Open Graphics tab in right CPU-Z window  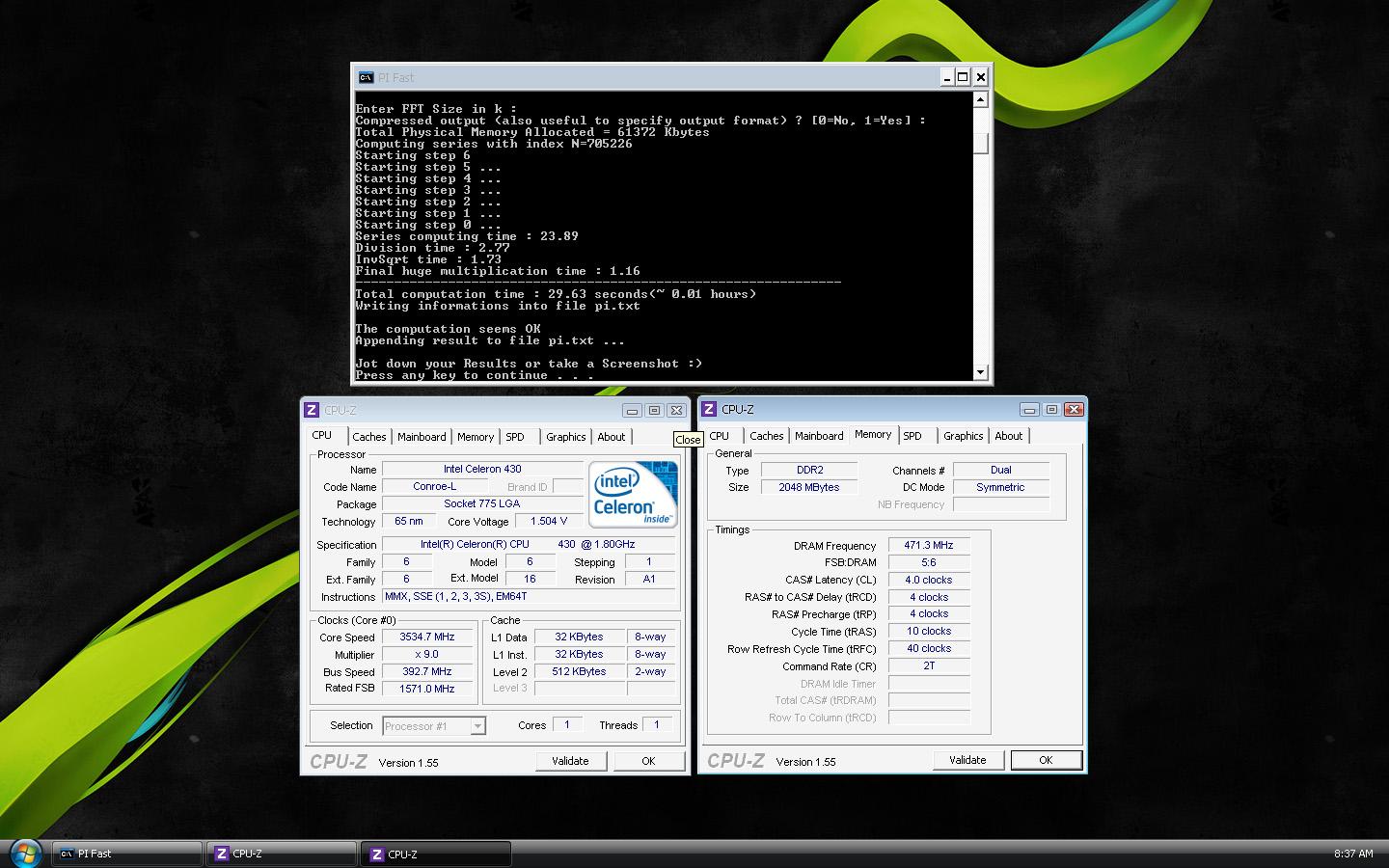(963, 436)
